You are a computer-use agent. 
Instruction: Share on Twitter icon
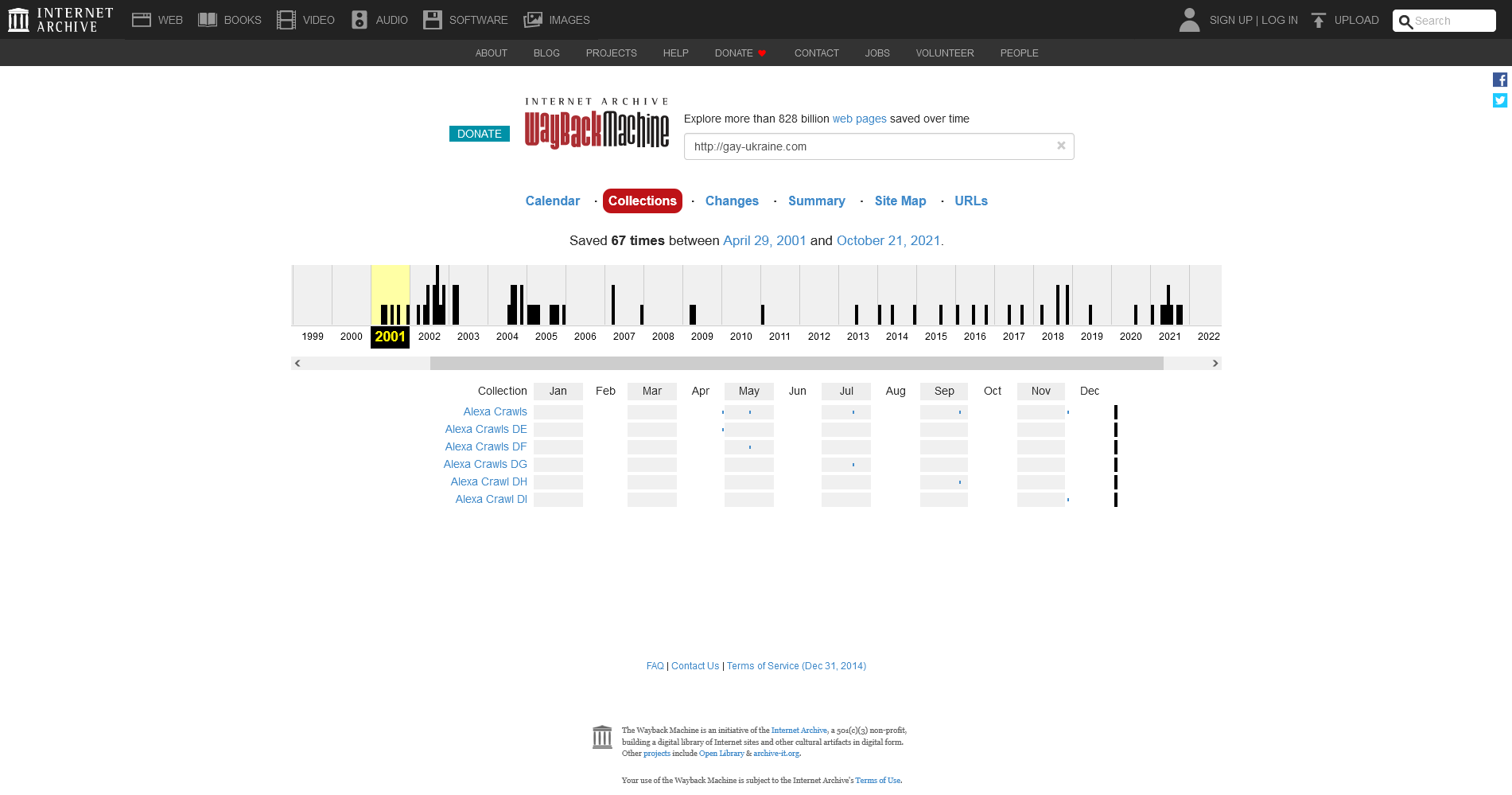pyautogui.click(x=1500, y=100)
